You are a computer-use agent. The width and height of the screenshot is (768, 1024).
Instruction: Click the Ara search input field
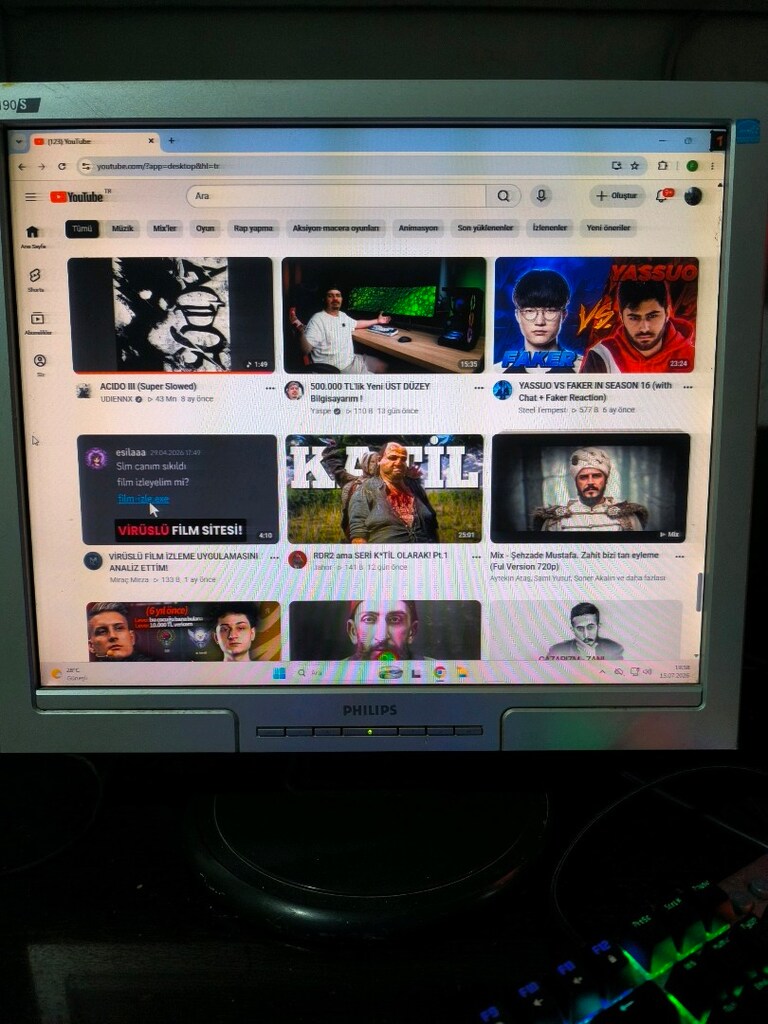point(336,196)
